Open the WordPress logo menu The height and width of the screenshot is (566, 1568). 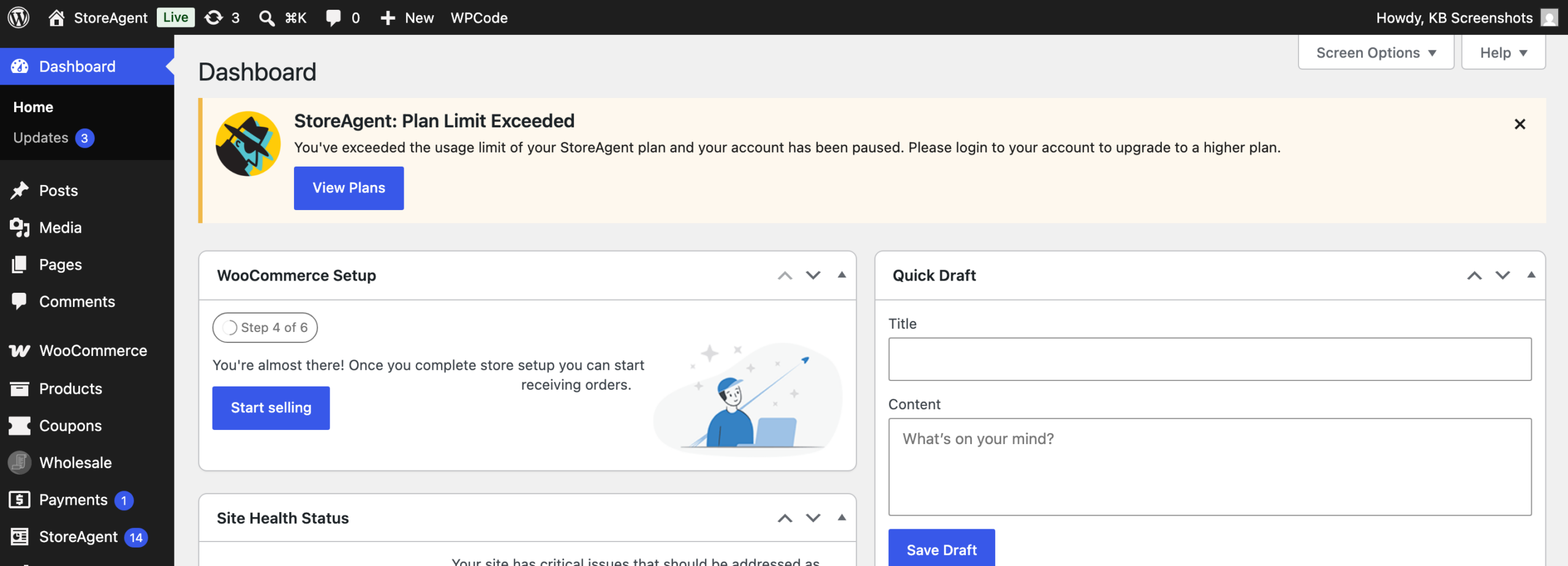18,17
